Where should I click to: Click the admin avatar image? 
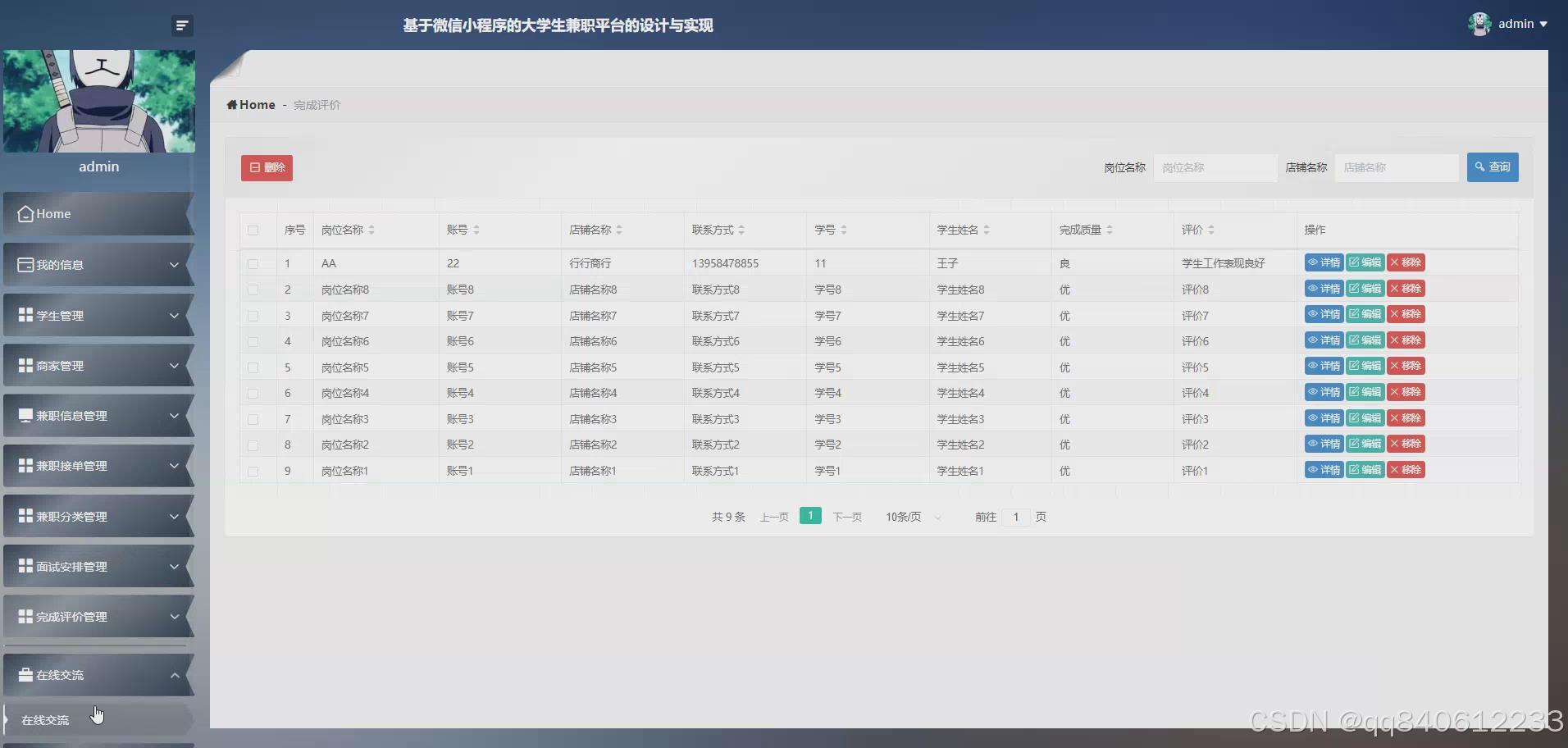click(x=1480, y=24)
